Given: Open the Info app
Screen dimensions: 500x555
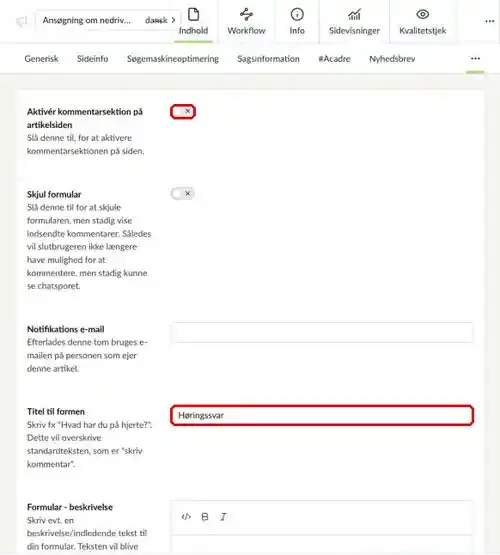Looking at the screenshot, I should coord(297,22).
